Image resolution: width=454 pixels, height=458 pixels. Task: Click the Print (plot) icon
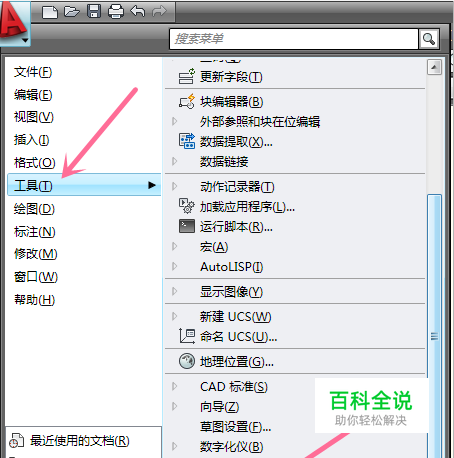pos(116,12)
